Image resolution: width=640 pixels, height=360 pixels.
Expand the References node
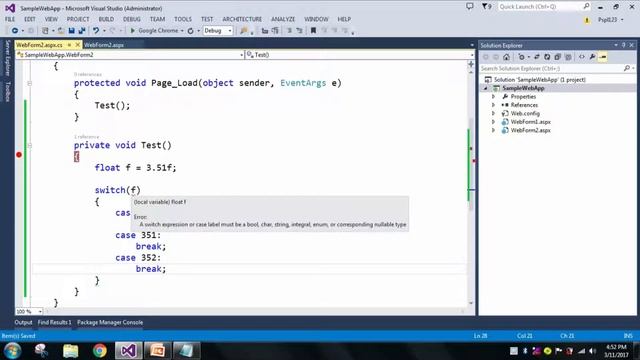[x=493, y=105]
